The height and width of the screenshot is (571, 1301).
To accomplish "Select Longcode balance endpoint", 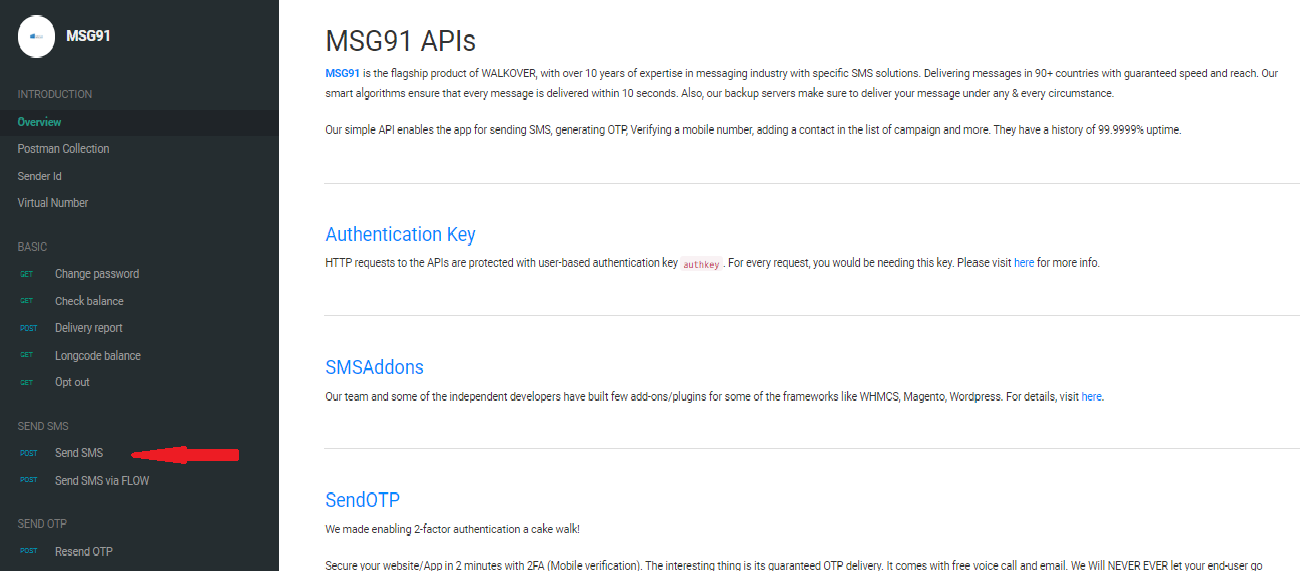I will click(x=97, y=356).
